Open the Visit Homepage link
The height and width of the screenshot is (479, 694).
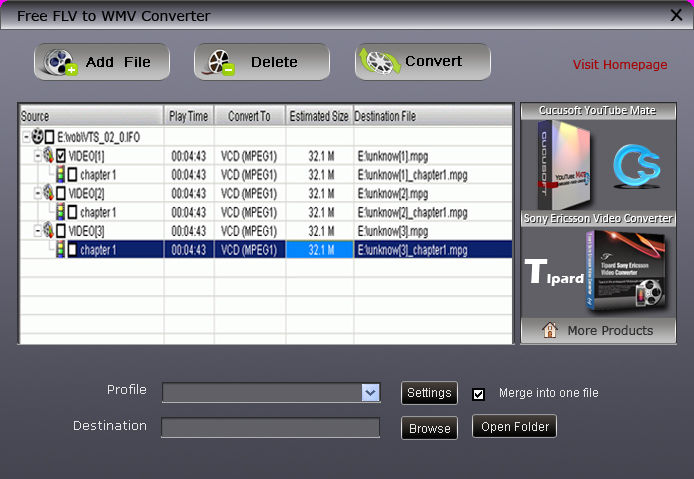[619, 65]
